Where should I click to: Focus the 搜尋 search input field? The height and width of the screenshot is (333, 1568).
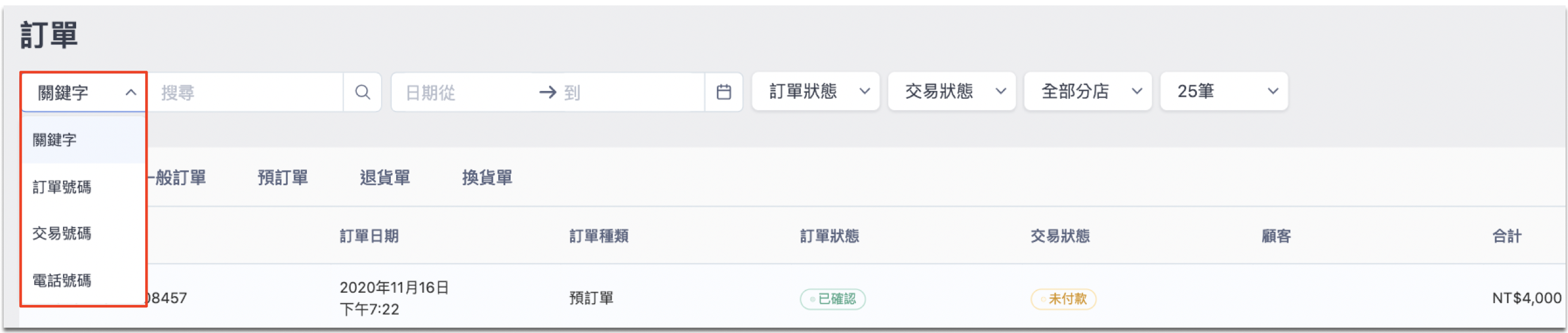pyautogui.click(x=245, y=93)
